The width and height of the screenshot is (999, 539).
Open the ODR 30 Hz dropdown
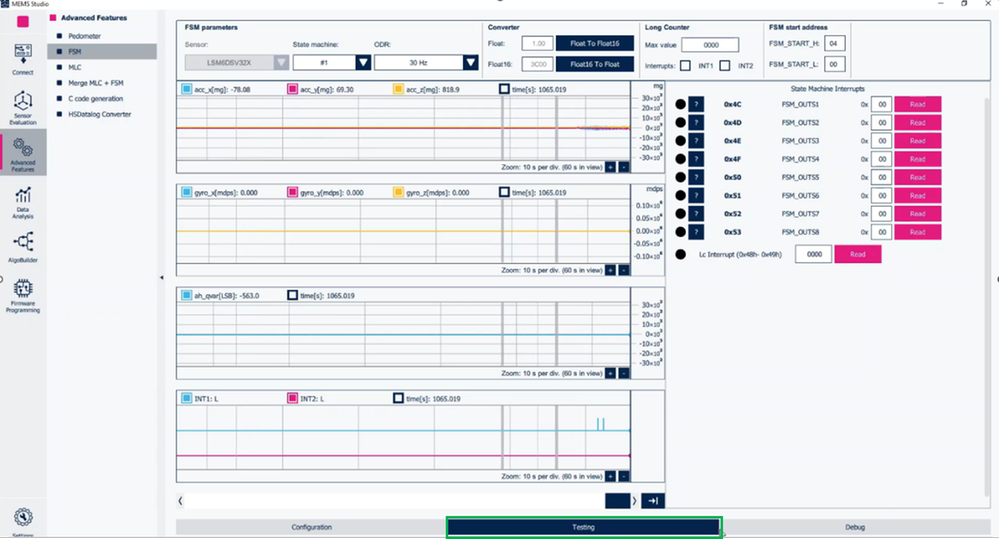point(426,62)
